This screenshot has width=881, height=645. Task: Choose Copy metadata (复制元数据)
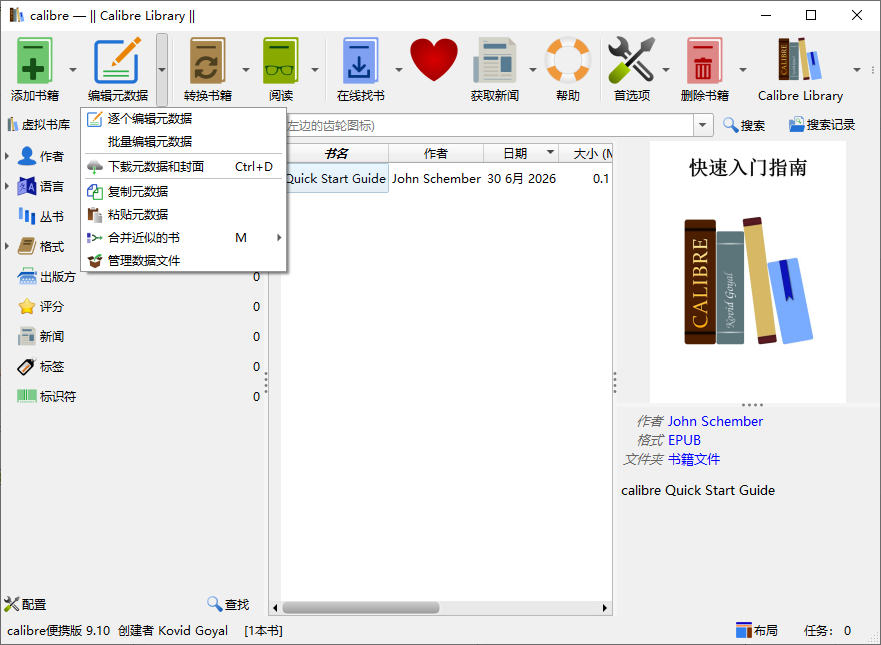184,192
